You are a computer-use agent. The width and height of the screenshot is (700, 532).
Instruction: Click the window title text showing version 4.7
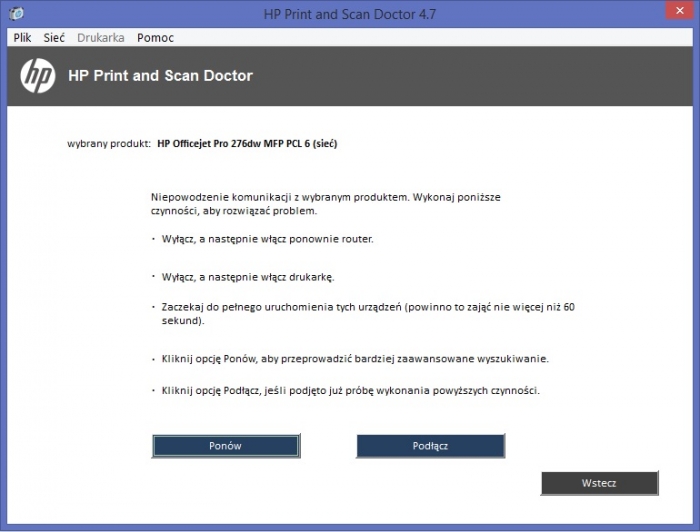tap(350, 14)
